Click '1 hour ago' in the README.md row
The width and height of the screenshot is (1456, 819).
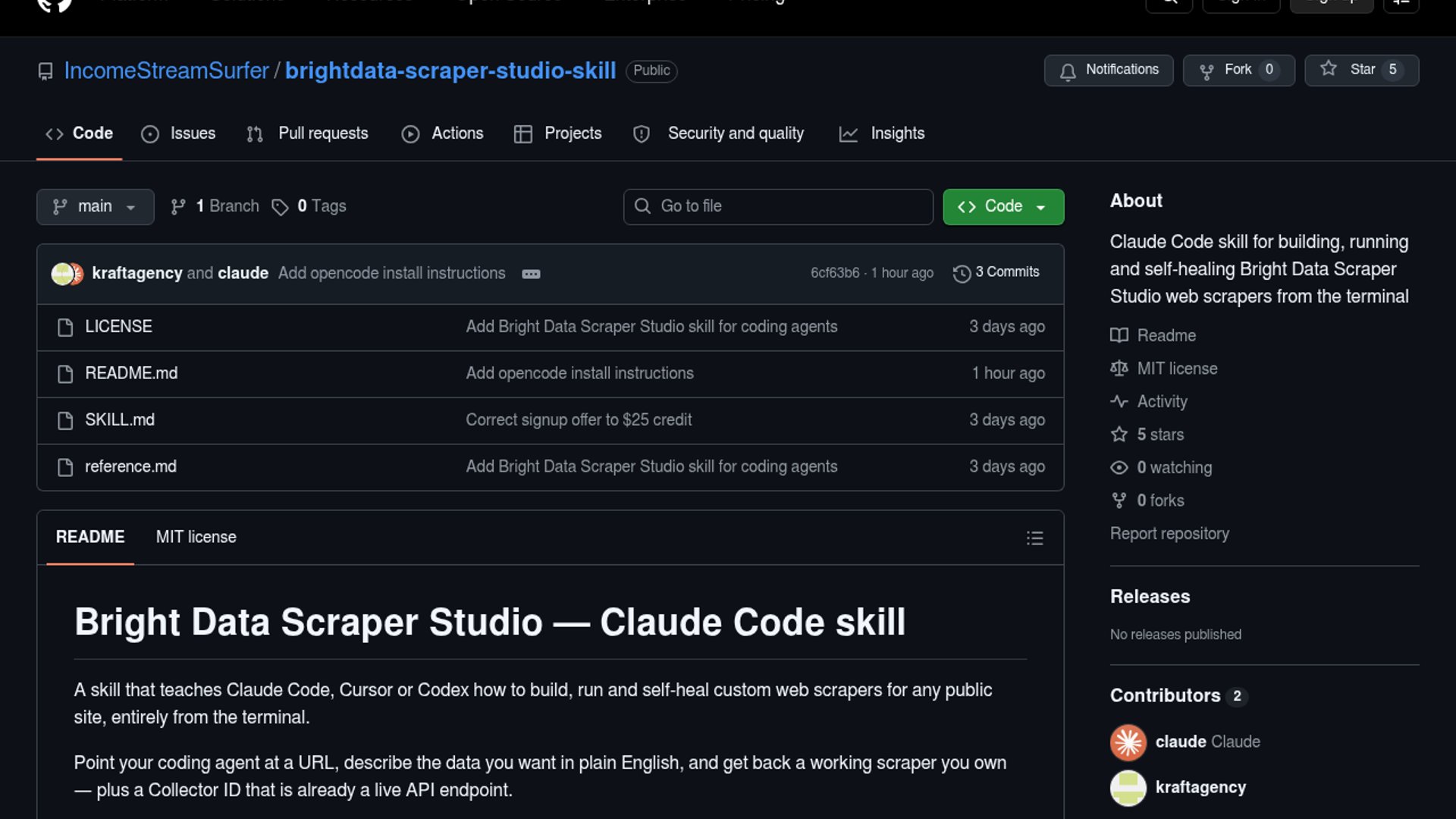click(x=1009, y=374)
